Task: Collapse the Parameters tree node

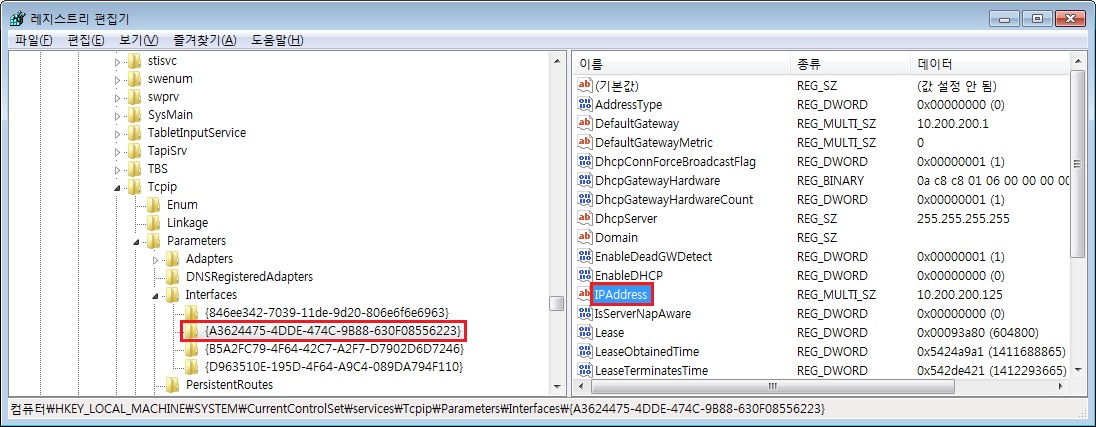Action: 136,241
